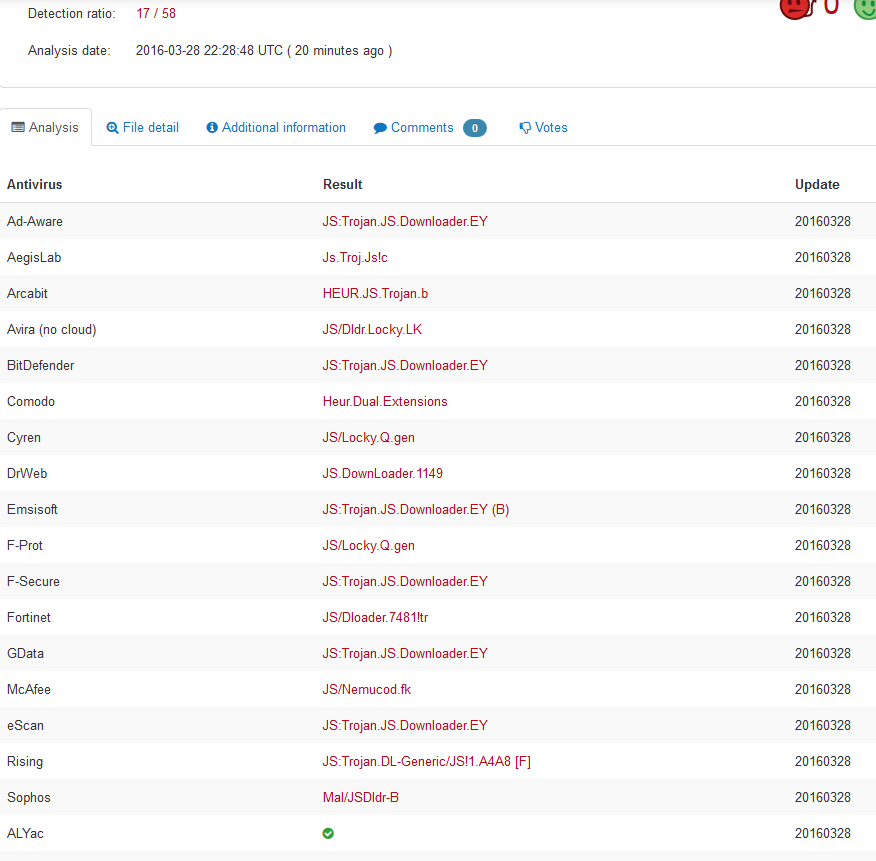
Task: Click the Avira result JS/Dldr.Locky.LK
Action: [x=372, y=330]
